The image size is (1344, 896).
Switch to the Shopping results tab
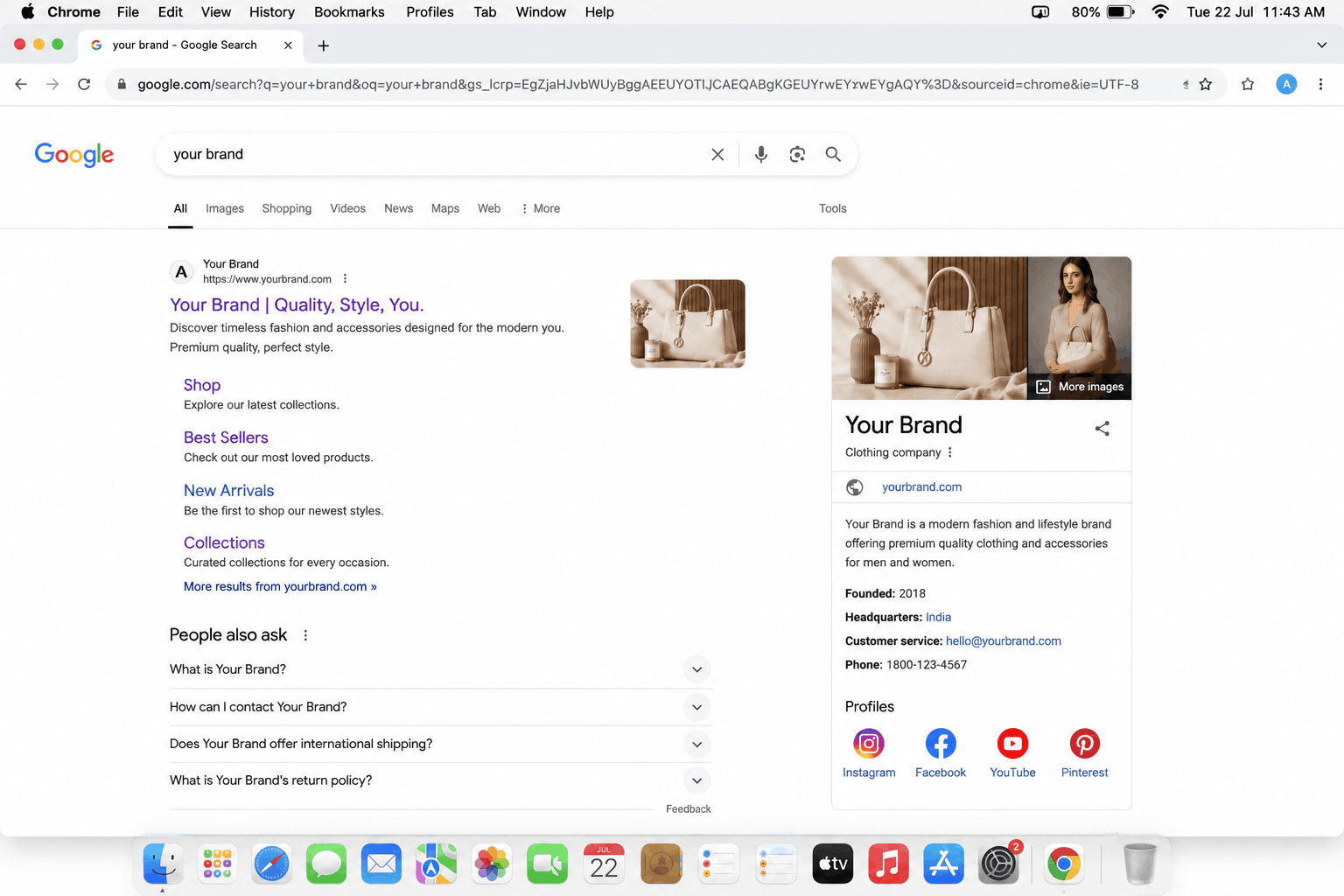pos(287,208)
